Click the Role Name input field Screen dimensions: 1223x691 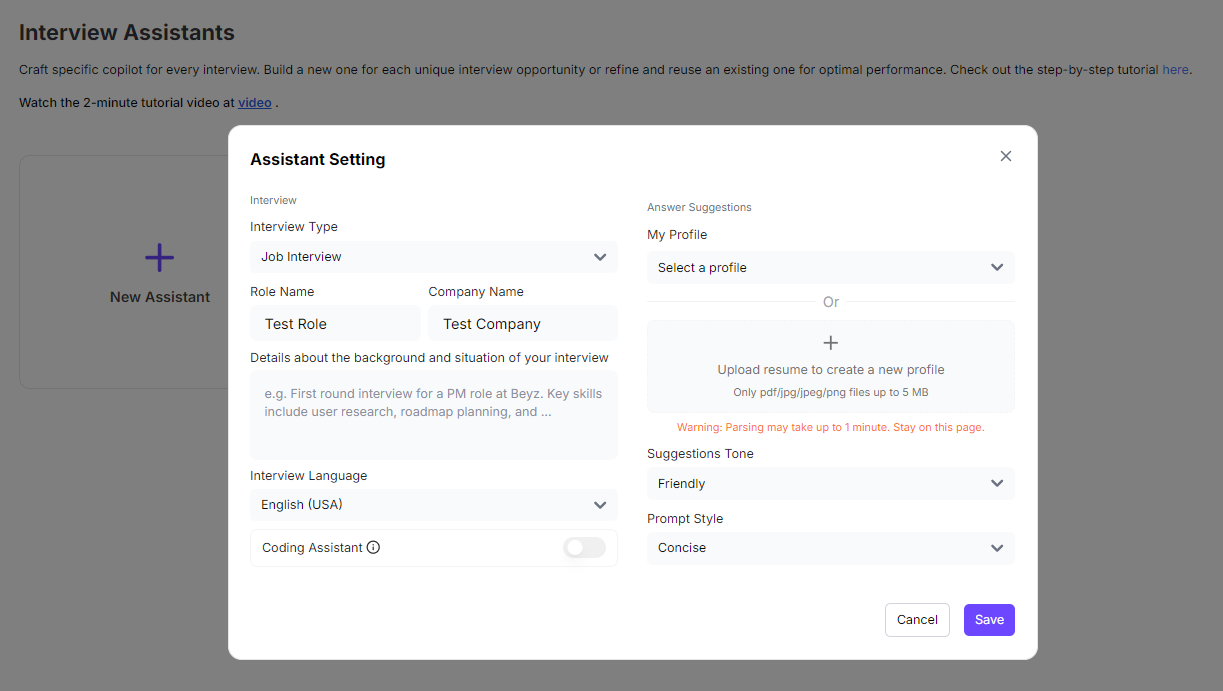tap(335, 324)
